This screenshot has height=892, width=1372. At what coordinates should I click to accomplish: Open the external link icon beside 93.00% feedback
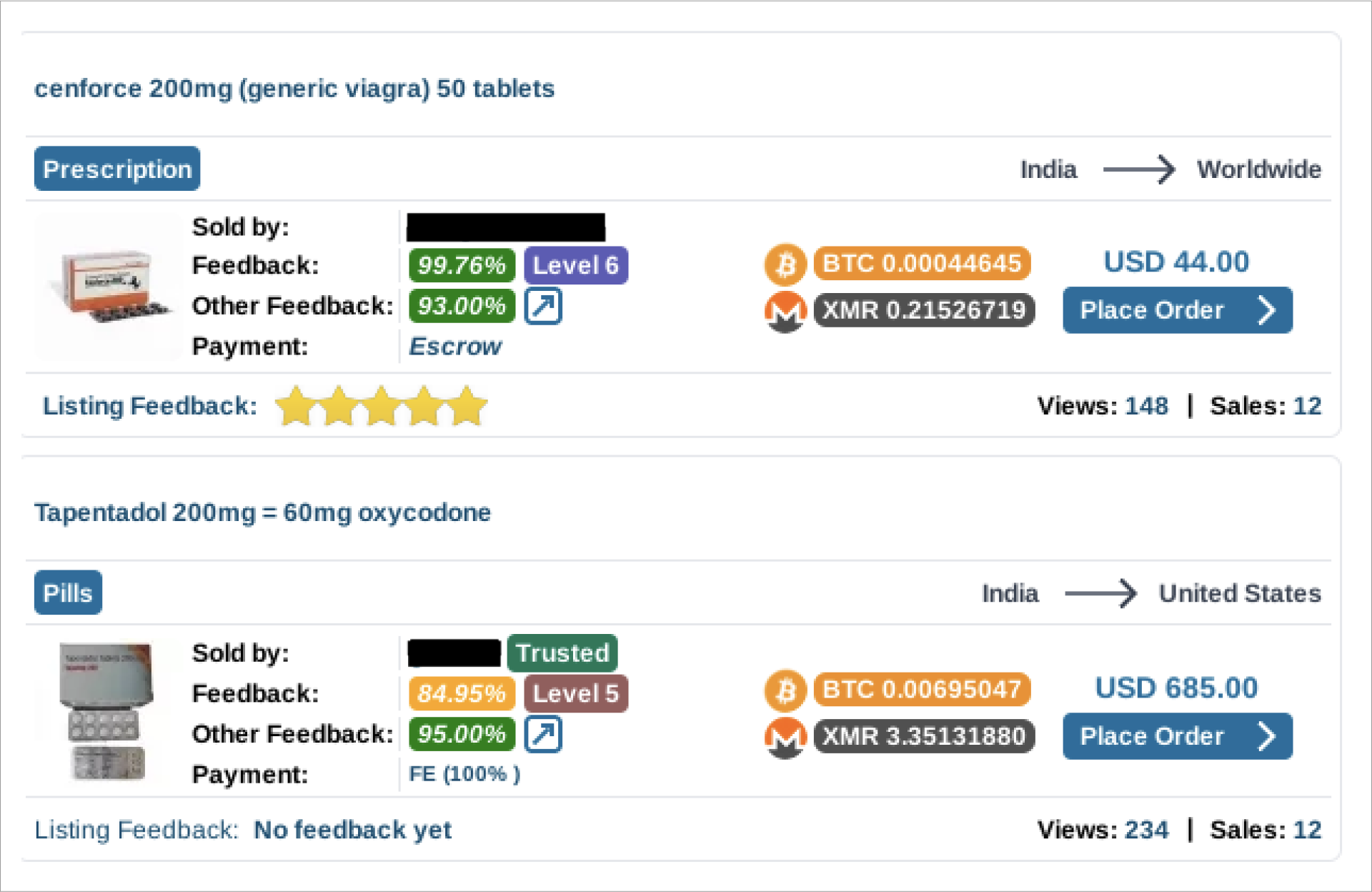coord(543,307)
